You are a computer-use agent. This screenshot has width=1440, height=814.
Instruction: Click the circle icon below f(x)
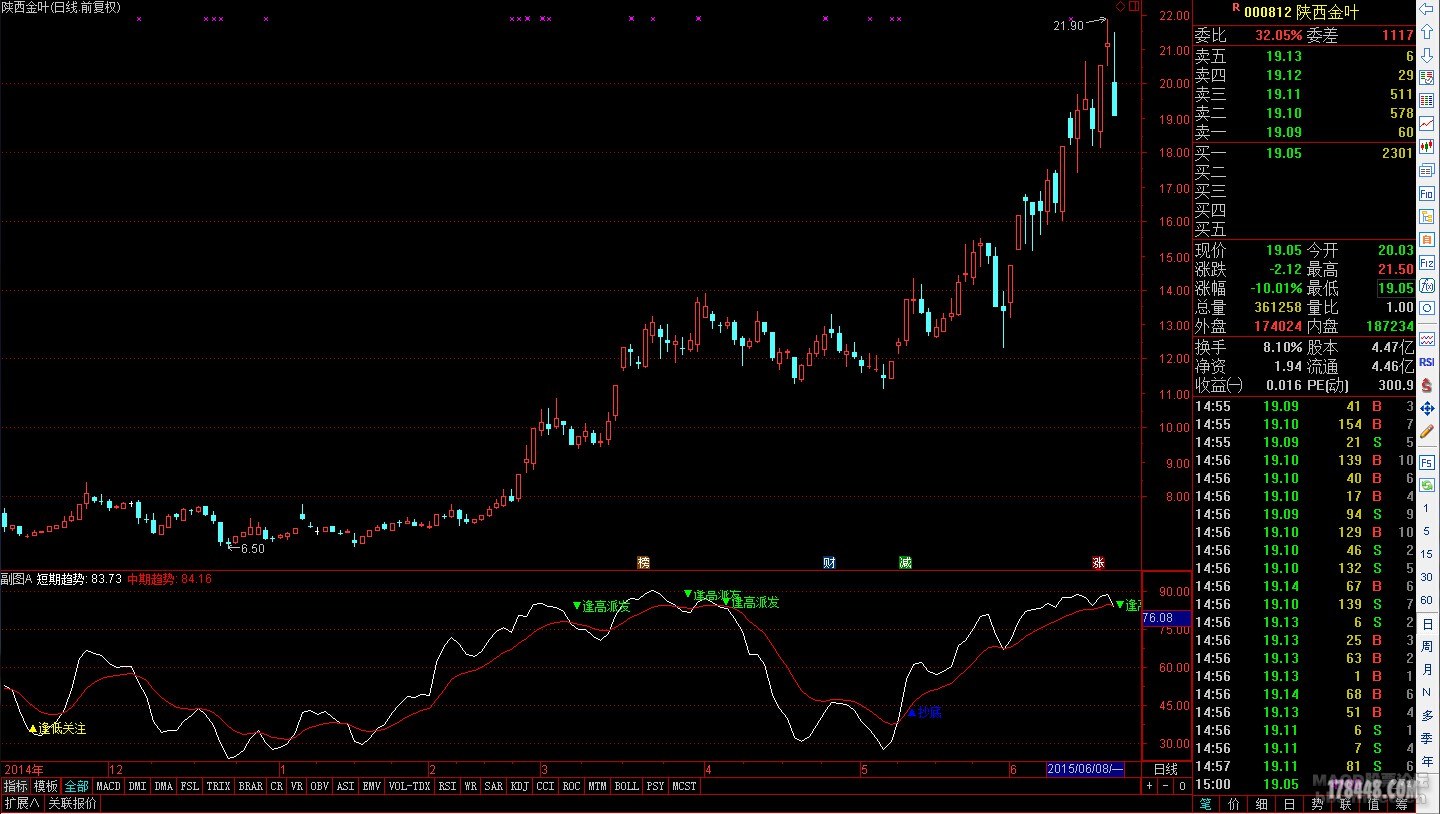click(1427, 309)
